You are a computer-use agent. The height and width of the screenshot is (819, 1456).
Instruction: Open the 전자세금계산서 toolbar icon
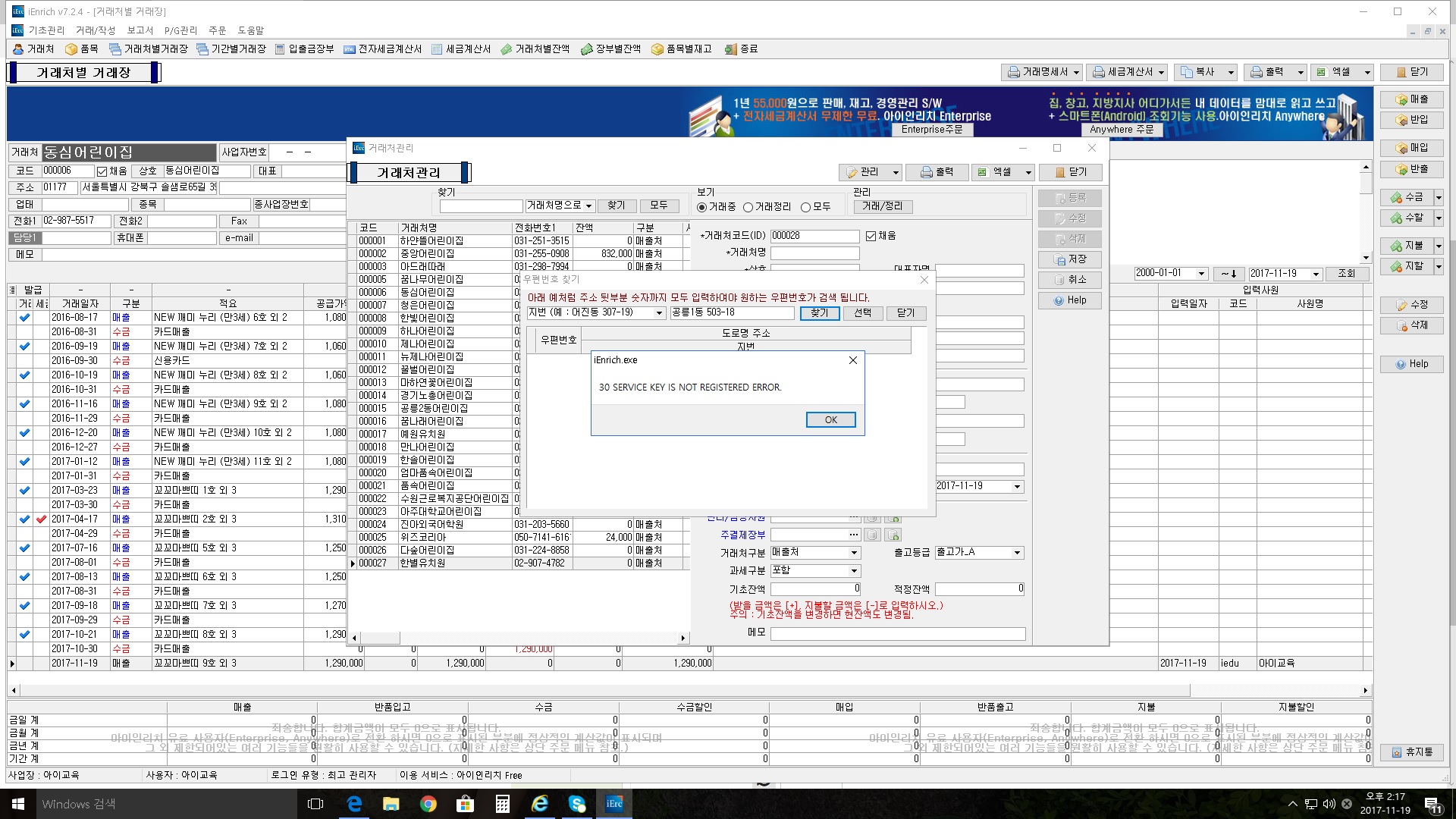[x=382, y=49]
